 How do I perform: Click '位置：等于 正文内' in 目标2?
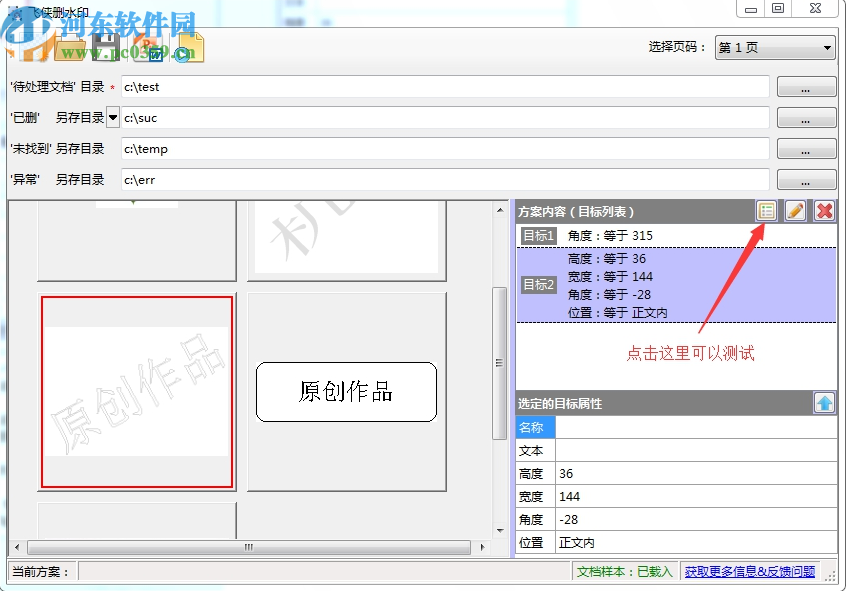click(x=617, y=313)
